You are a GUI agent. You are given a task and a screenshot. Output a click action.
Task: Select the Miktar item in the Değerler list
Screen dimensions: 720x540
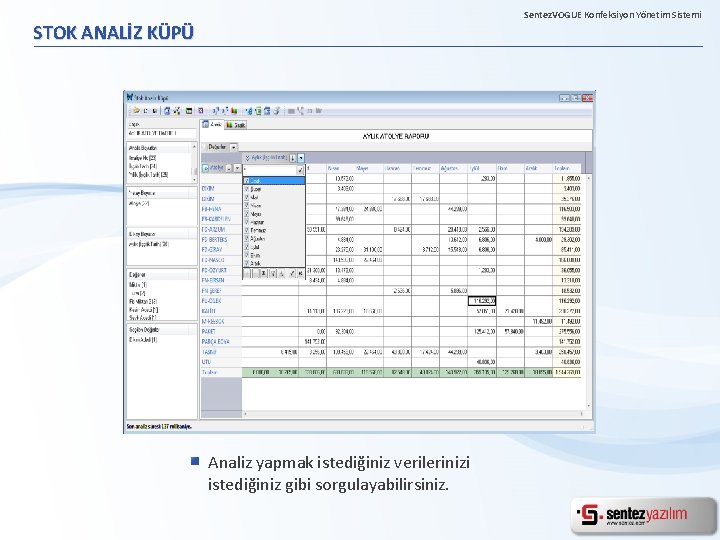tap(138, 285)
